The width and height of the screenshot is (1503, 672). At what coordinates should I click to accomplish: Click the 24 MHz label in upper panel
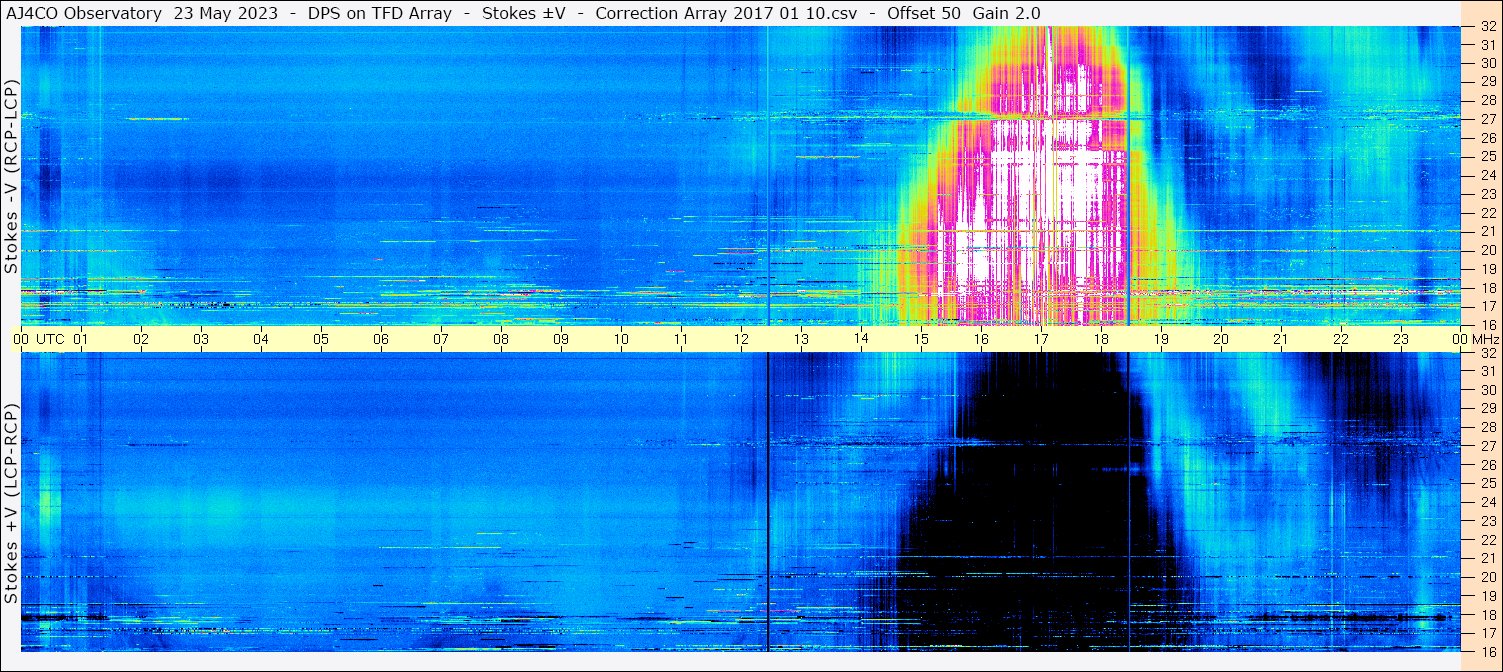[1486, 175]
